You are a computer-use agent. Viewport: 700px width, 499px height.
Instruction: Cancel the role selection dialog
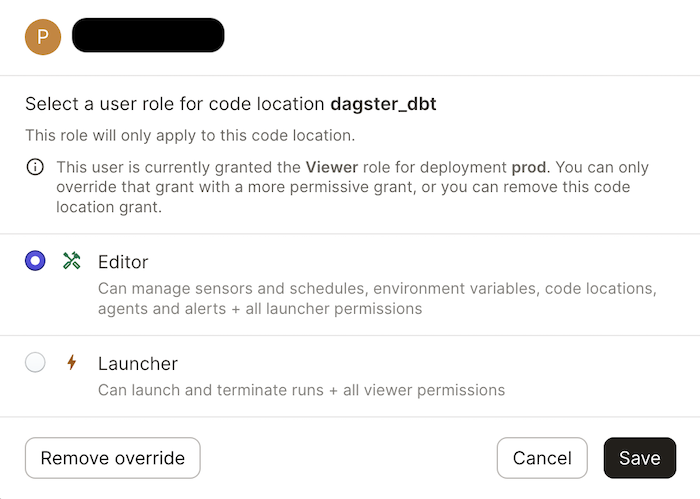(x=542, y=458)
